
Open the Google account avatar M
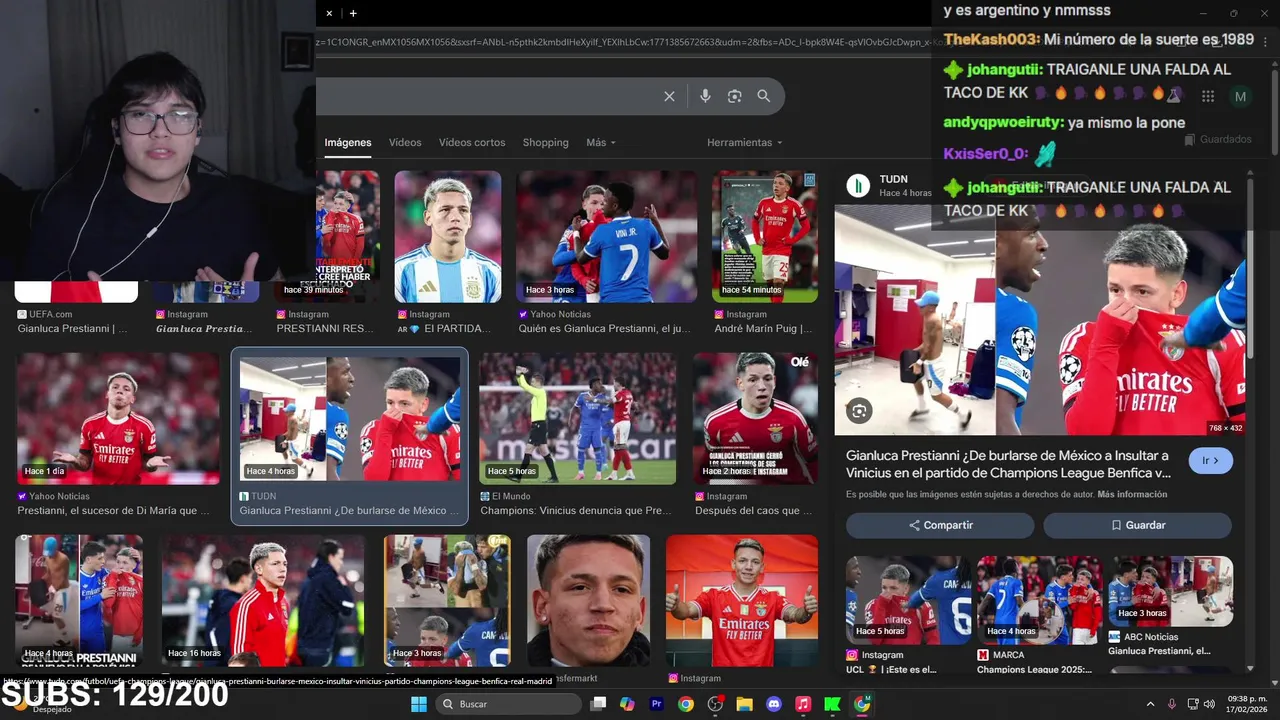pos(1241,96)
